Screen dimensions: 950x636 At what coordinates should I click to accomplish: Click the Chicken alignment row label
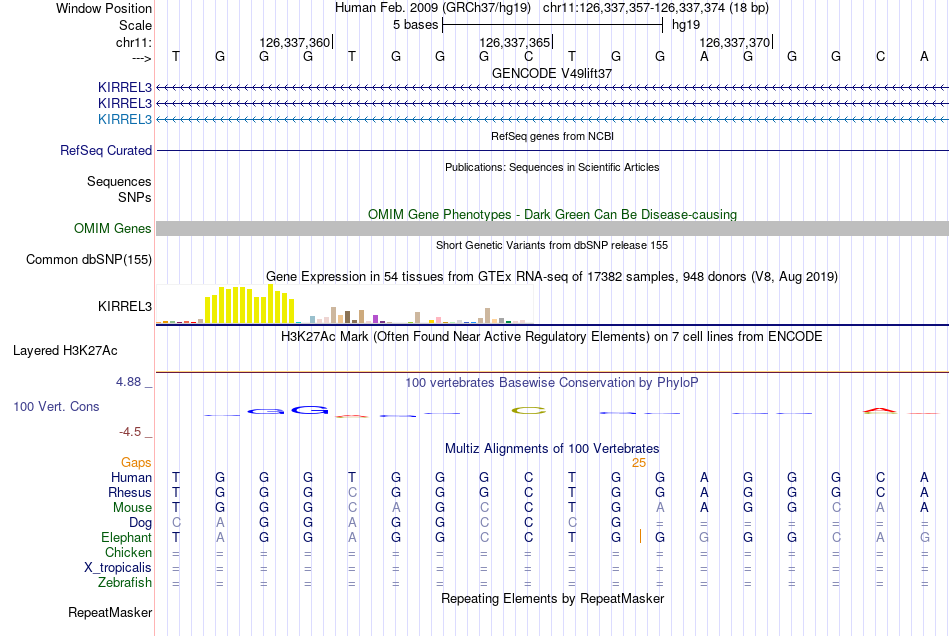(128, 552)
